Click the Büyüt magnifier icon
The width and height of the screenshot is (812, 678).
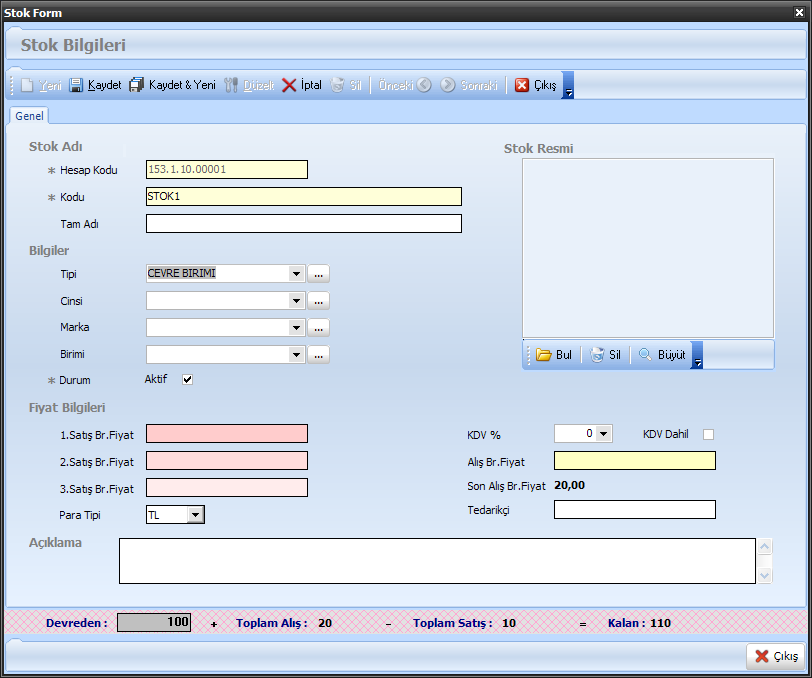point(645,355)
